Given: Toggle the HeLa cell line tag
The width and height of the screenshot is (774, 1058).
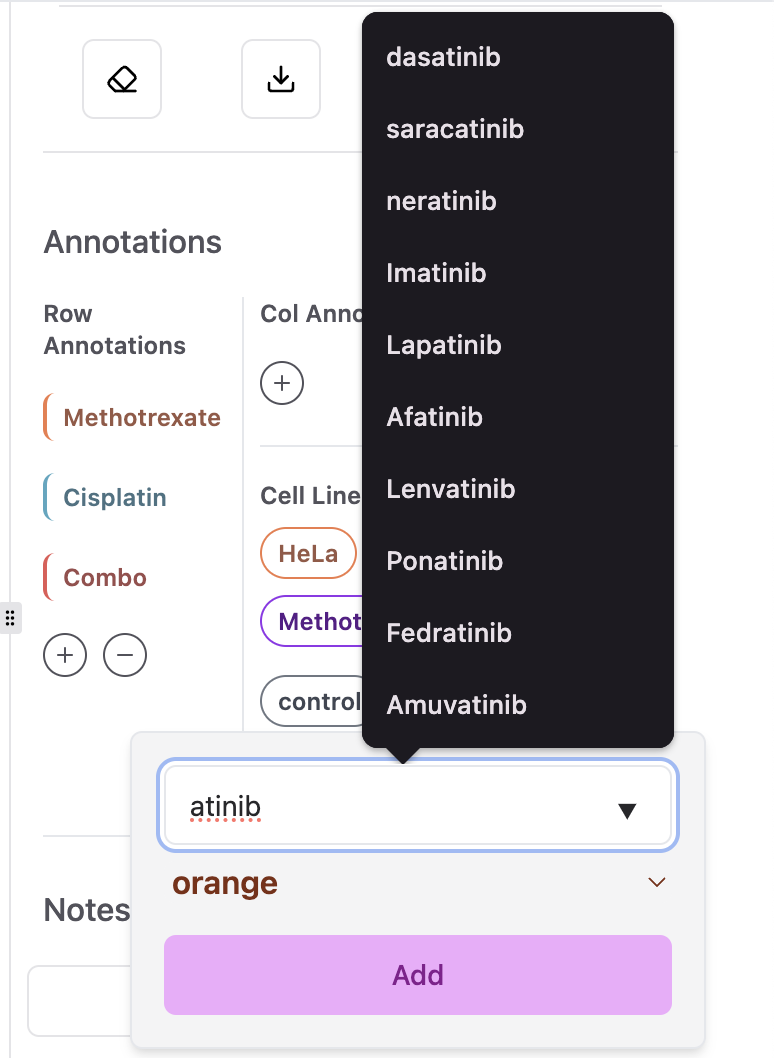Looking at the screenshot, I should 308,554.
